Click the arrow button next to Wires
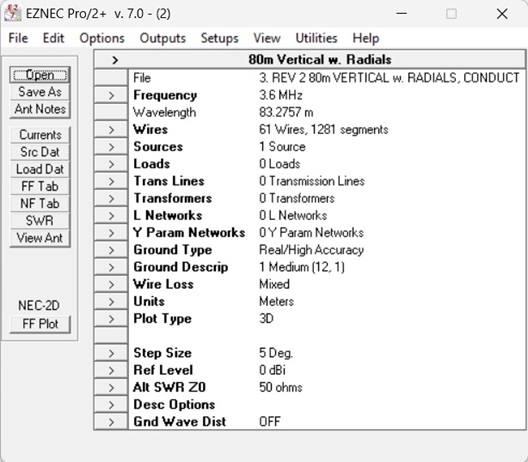The height and width of the screenshot is (462, 528). 111,130
